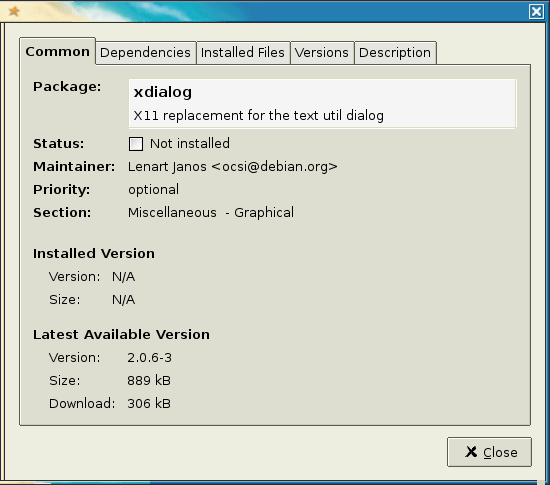
Task: Click the Installed Version heading
Action: coord(94,254)
